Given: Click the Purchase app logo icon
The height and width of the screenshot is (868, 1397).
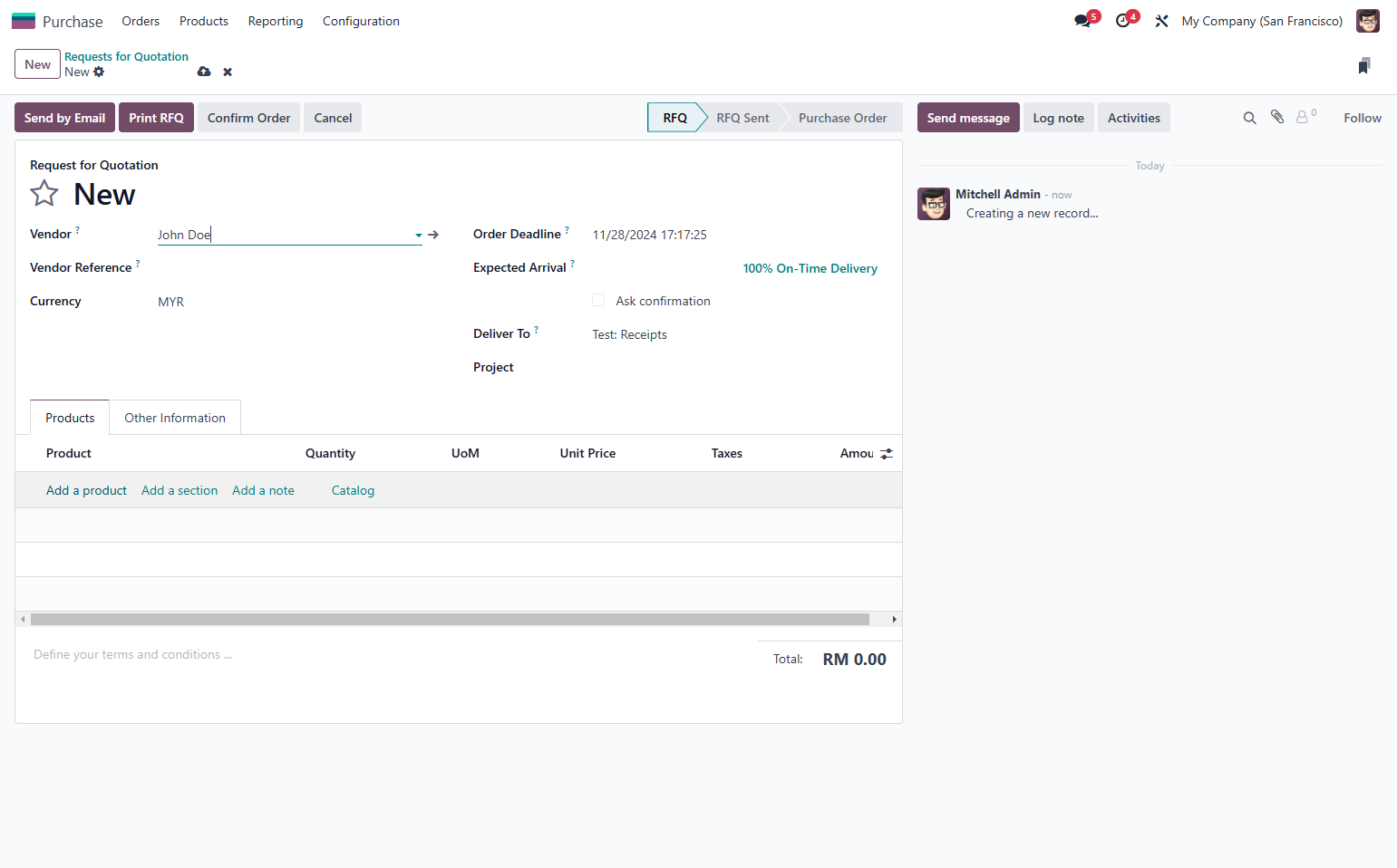Looking at the screenshot, I should pos(24,21).
